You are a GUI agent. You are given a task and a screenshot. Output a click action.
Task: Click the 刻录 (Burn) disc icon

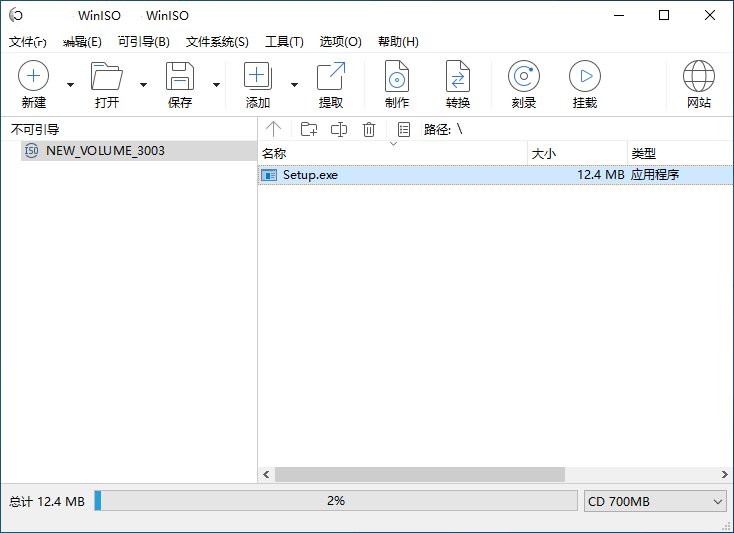click(524, 76)
